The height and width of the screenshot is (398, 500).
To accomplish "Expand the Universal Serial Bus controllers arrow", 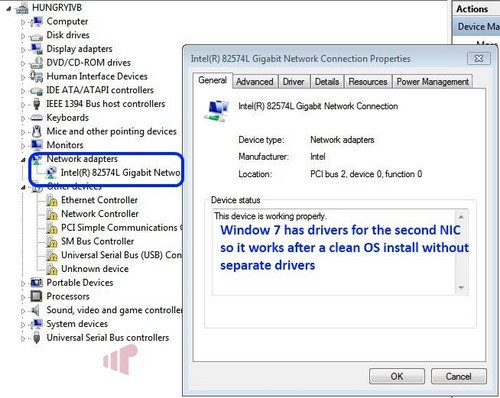I will (23, 338).
